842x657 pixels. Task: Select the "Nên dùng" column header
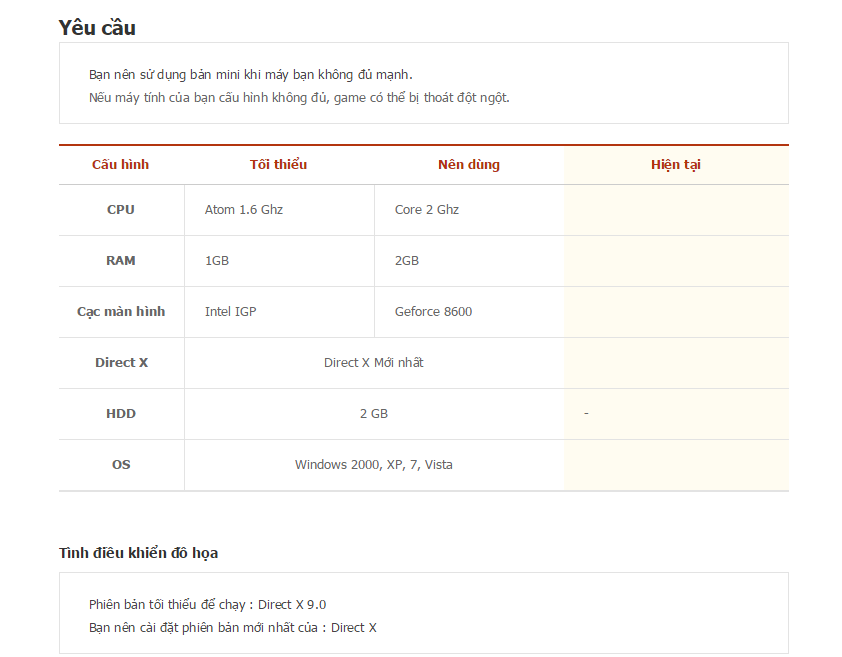click(468, 165)
